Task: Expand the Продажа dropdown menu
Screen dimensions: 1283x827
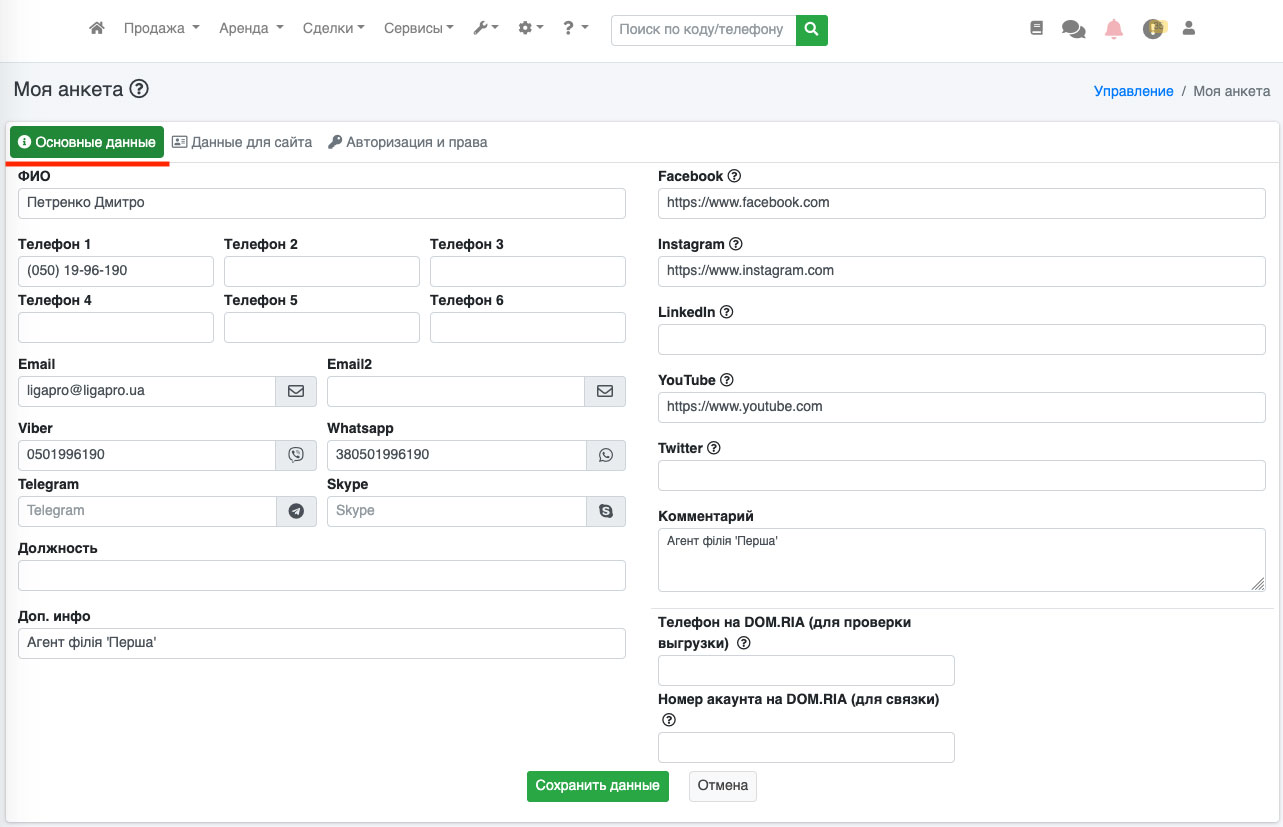Action: click(x=161, y=29)
